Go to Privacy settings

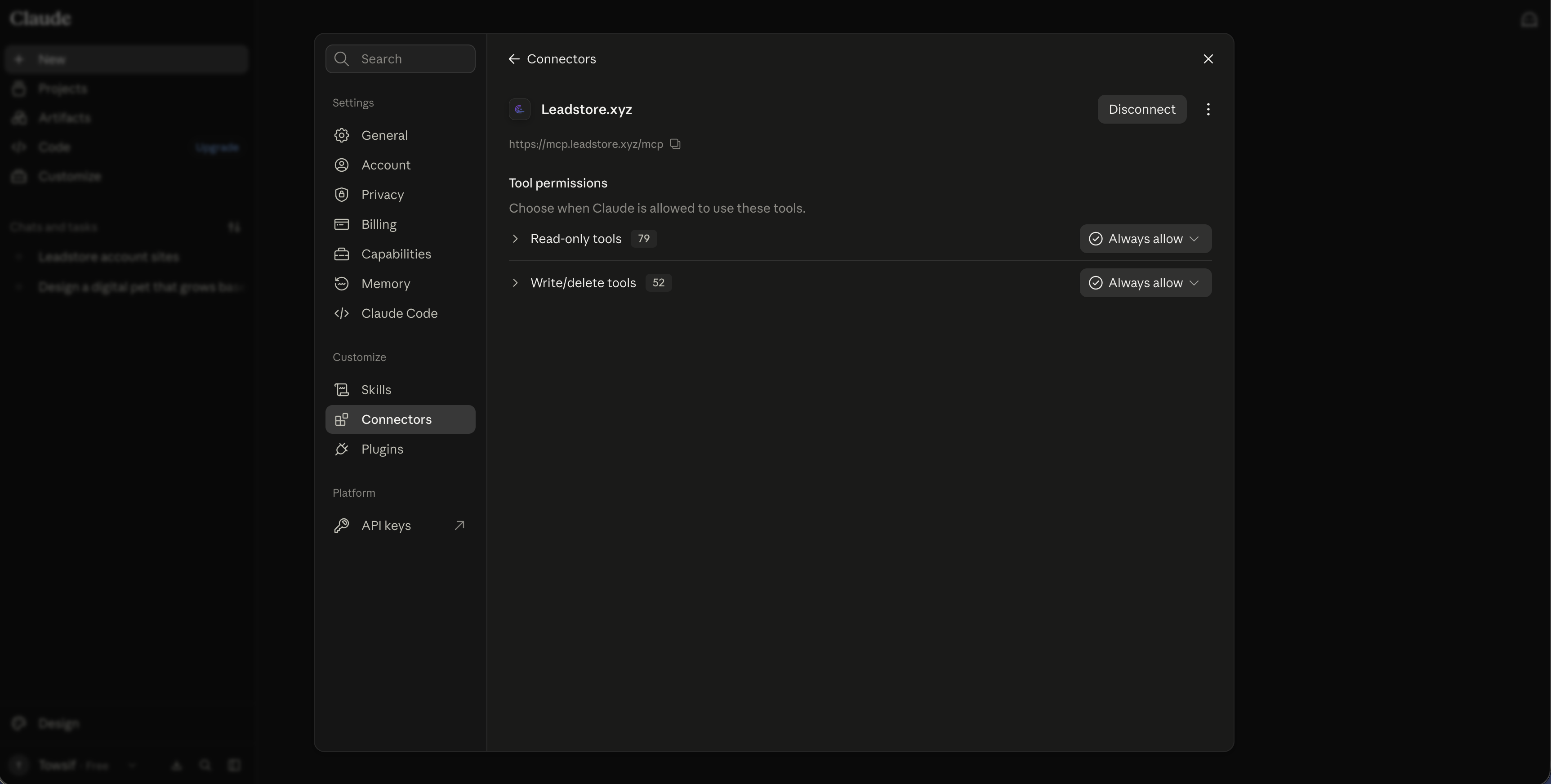400,195
